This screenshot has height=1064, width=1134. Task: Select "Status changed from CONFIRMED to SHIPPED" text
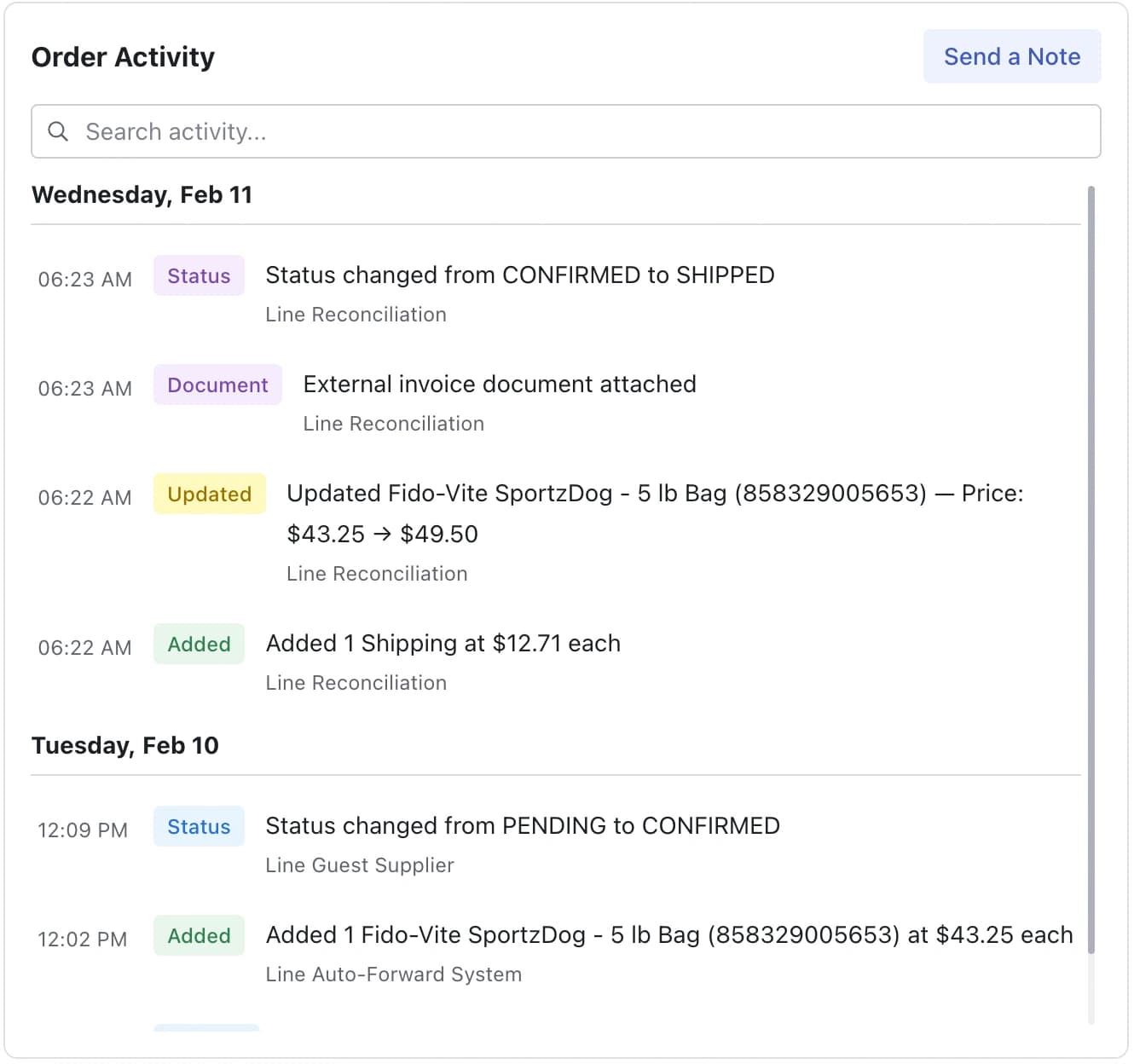tap(520, 275)
